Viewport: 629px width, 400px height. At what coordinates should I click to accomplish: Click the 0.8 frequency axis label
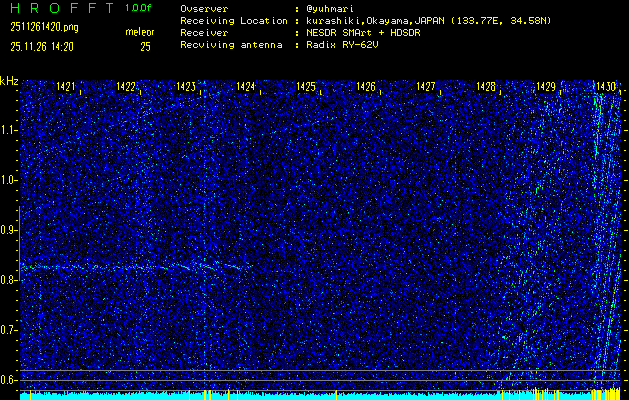[x=9, y=280]
